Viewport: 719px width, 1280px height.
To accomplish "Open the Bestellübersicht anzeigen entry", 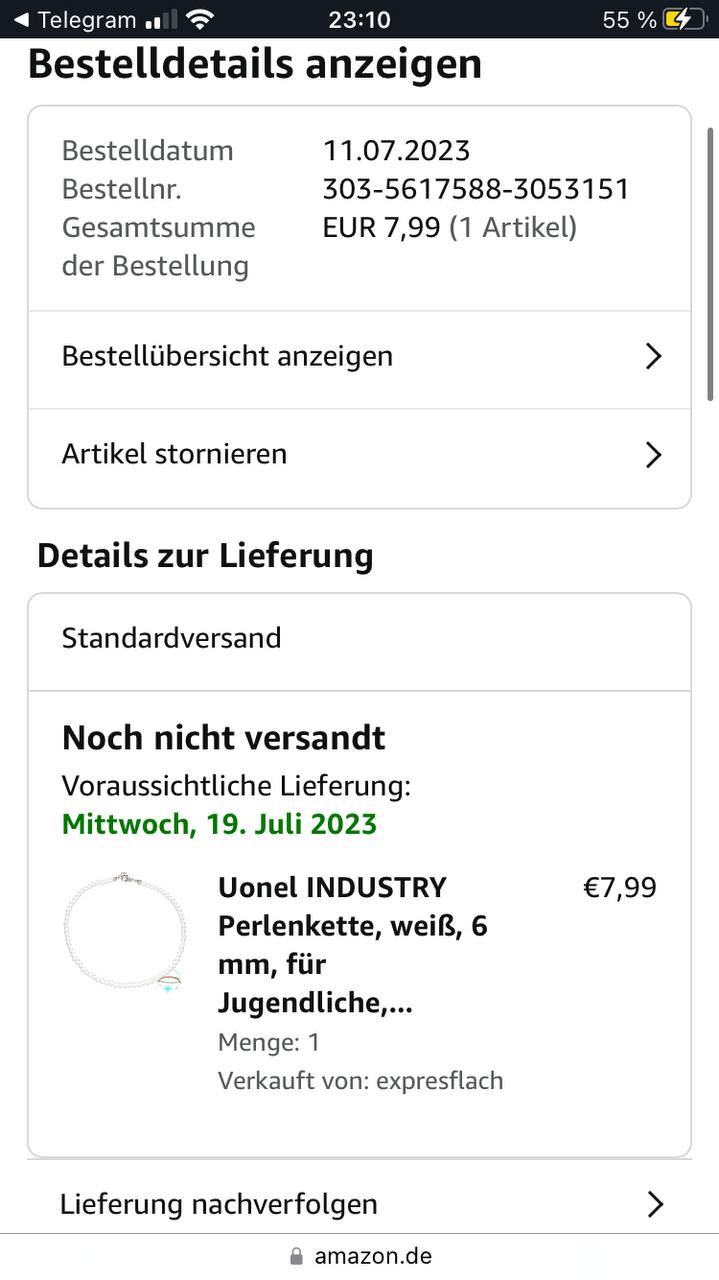I will tap(227, 356).
